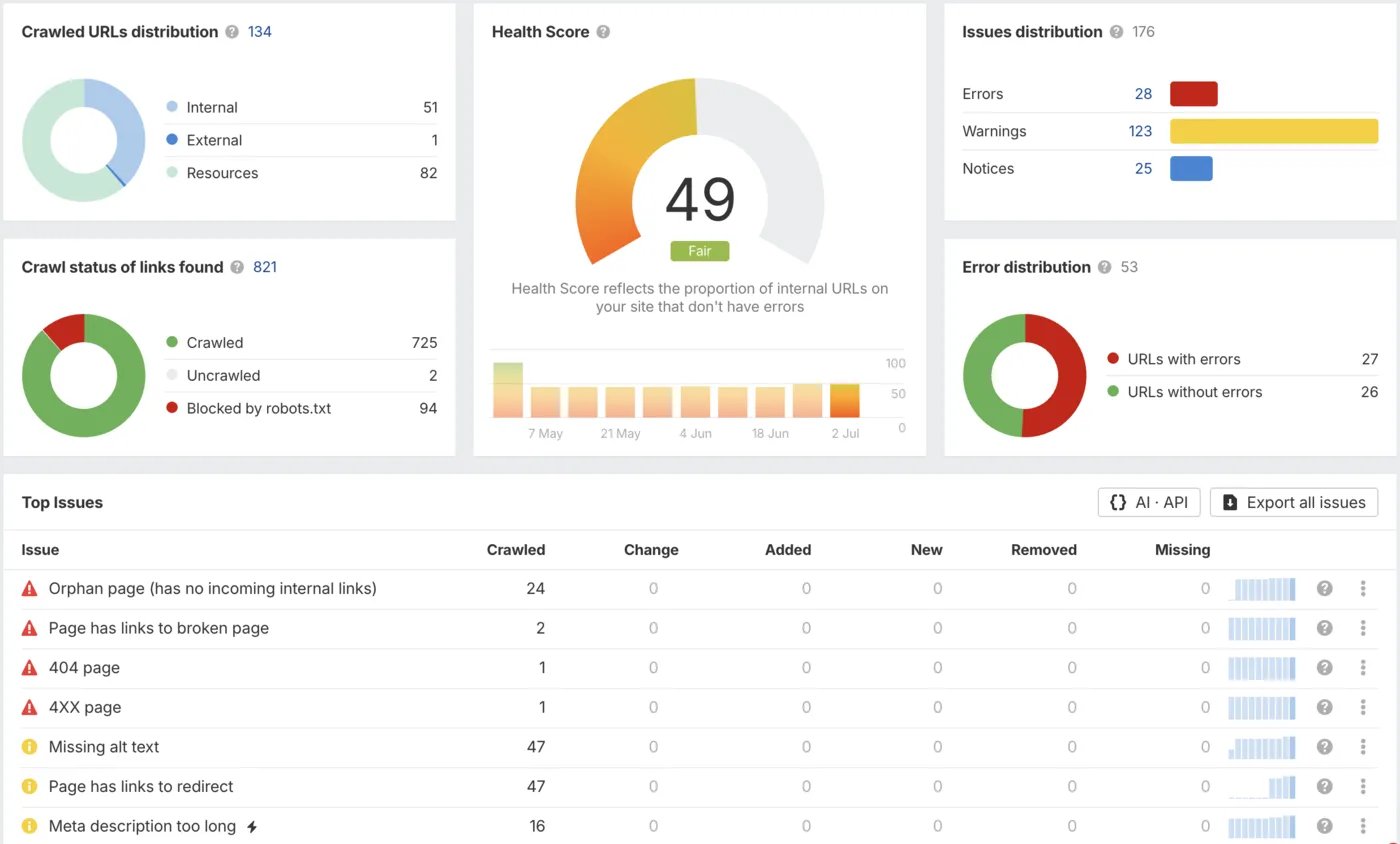Sort by the Crawled column header

coord(516,549)
